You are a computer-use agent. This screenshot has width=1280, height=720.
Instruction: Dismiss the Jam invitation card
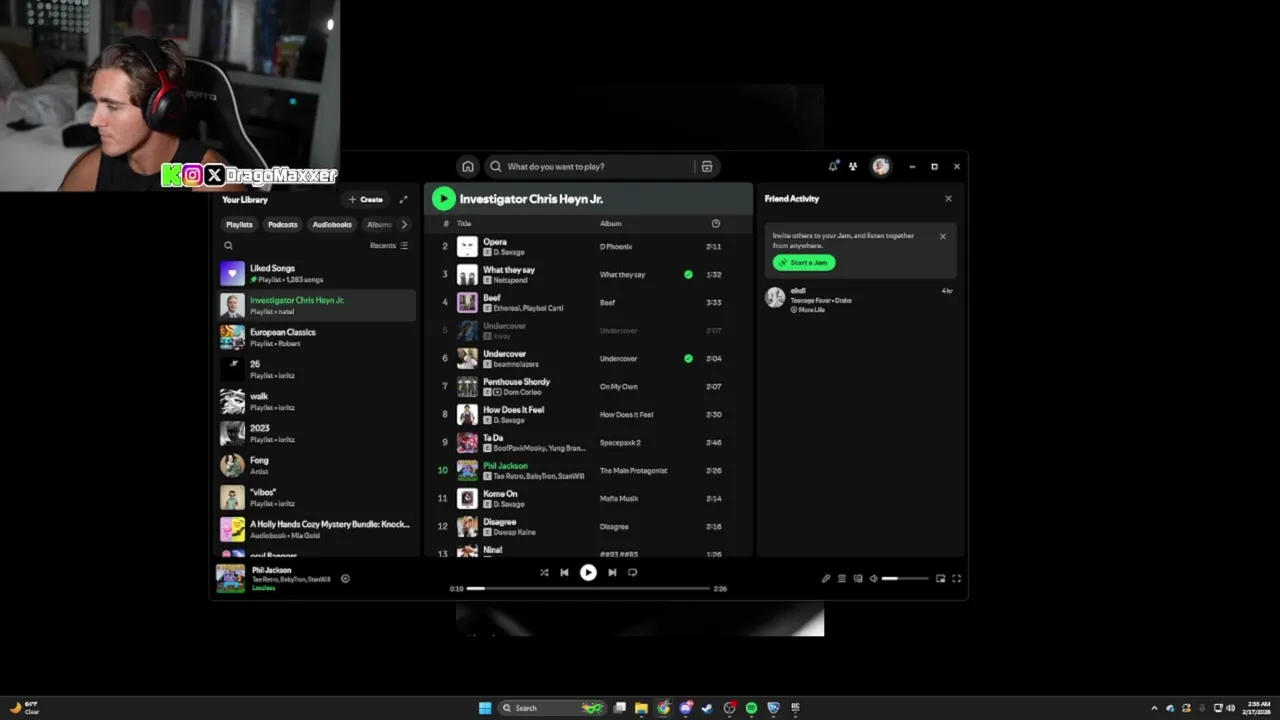tap(942, 236)
